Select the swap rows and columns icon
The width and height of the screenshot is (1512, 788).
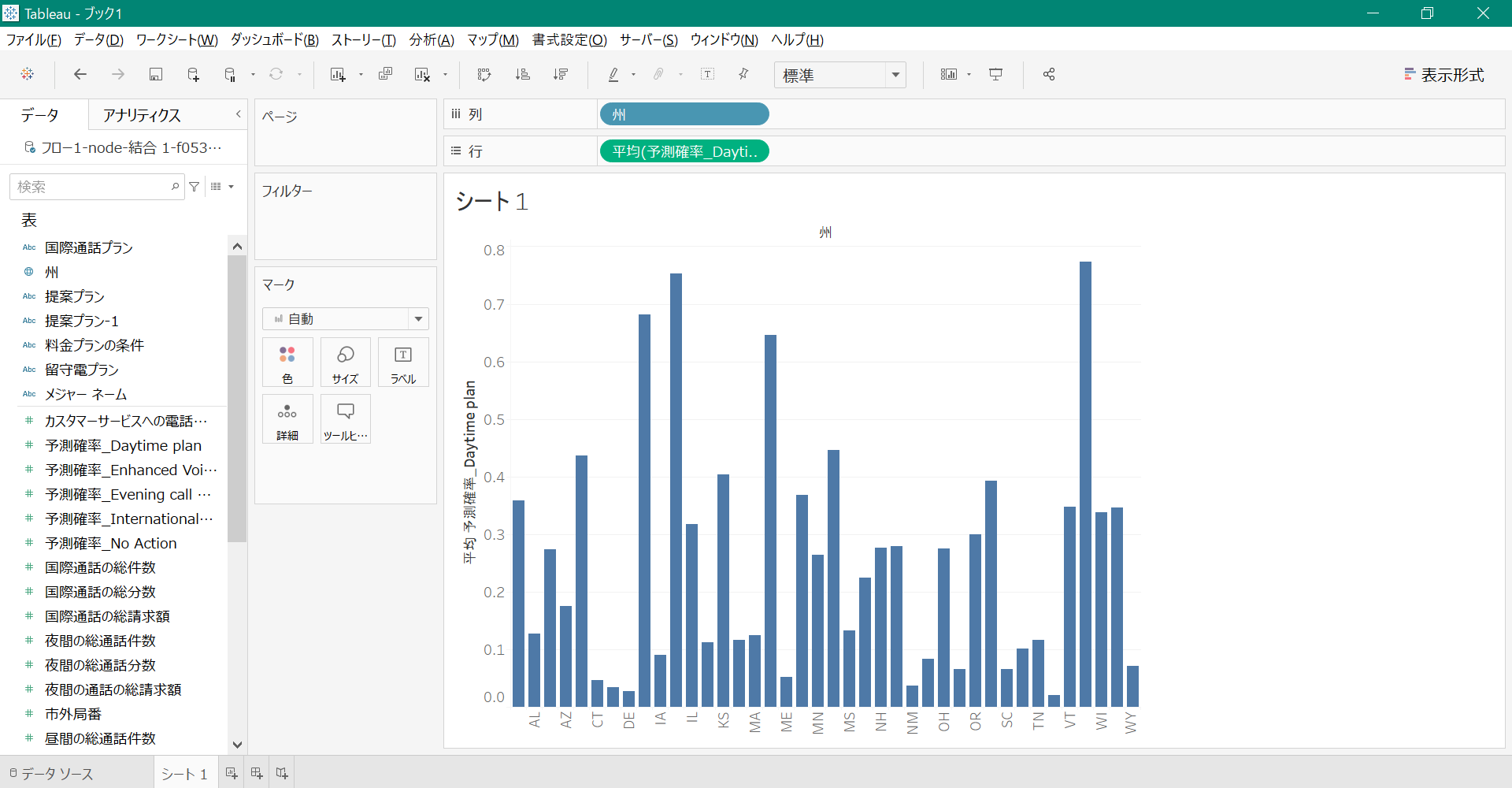[x=484, y=74]
